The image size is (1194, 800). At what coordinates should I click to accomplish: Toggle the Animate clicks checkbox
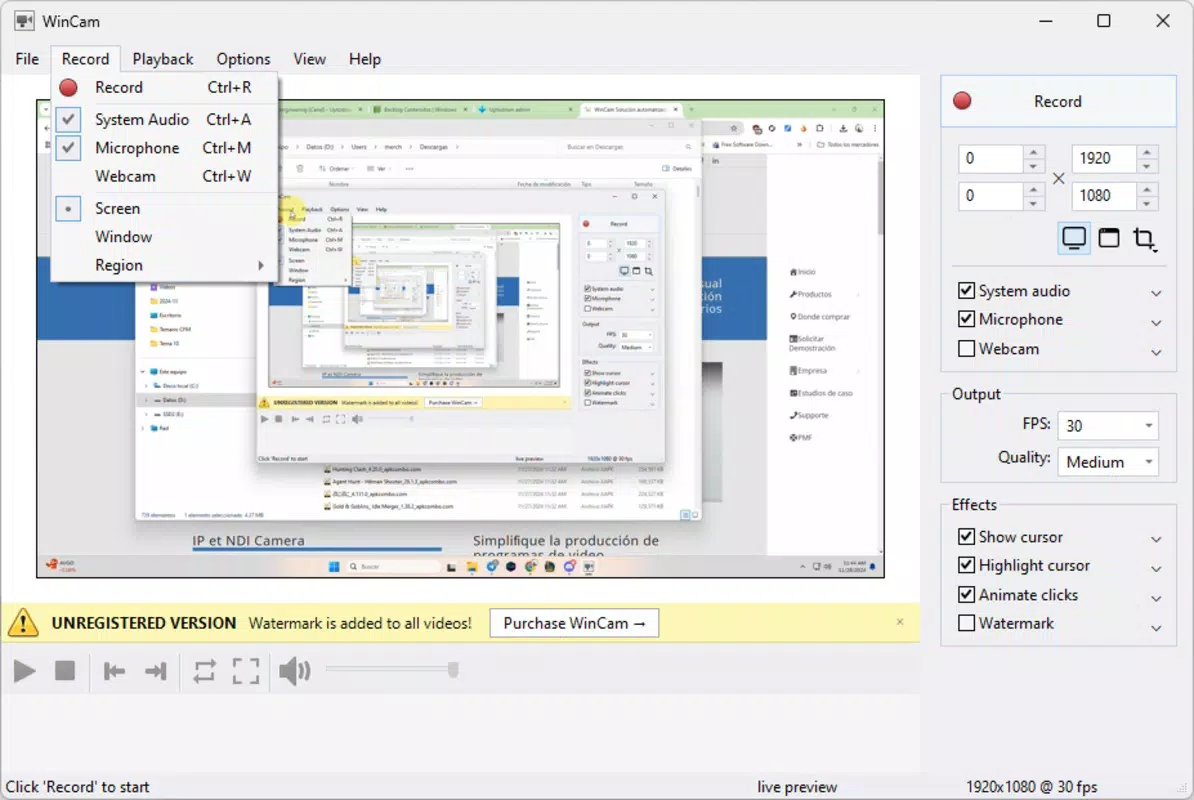click(966, 594)
